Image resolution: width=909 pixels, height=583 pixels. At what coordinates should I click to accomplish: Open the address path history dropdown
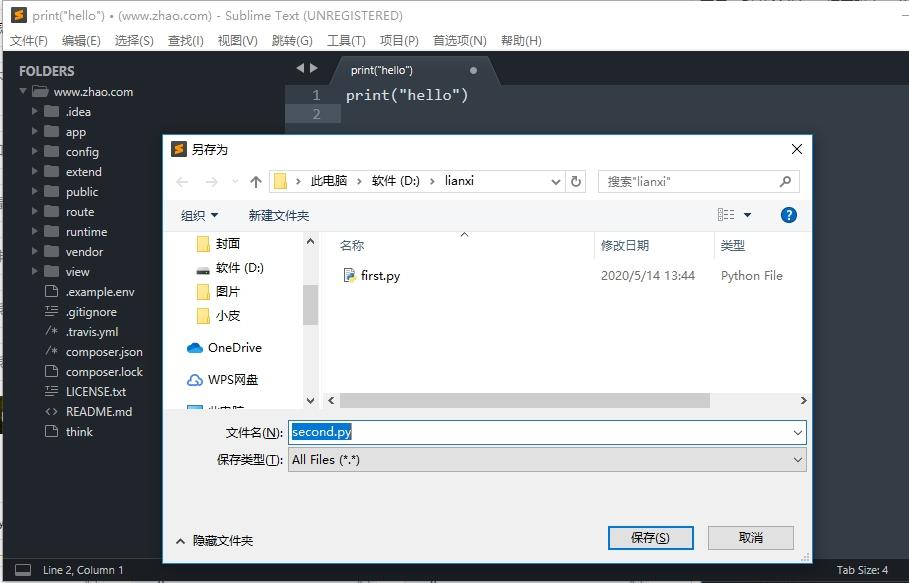click(x=555, y=182)
